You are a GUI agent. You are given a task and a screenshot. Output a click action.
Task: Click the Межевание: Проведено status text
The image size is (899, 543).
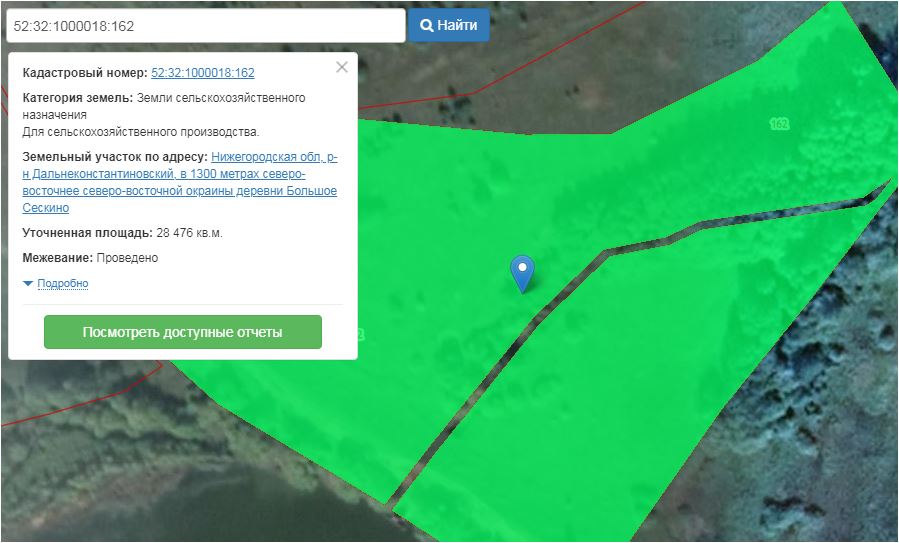tap(90, 258)
